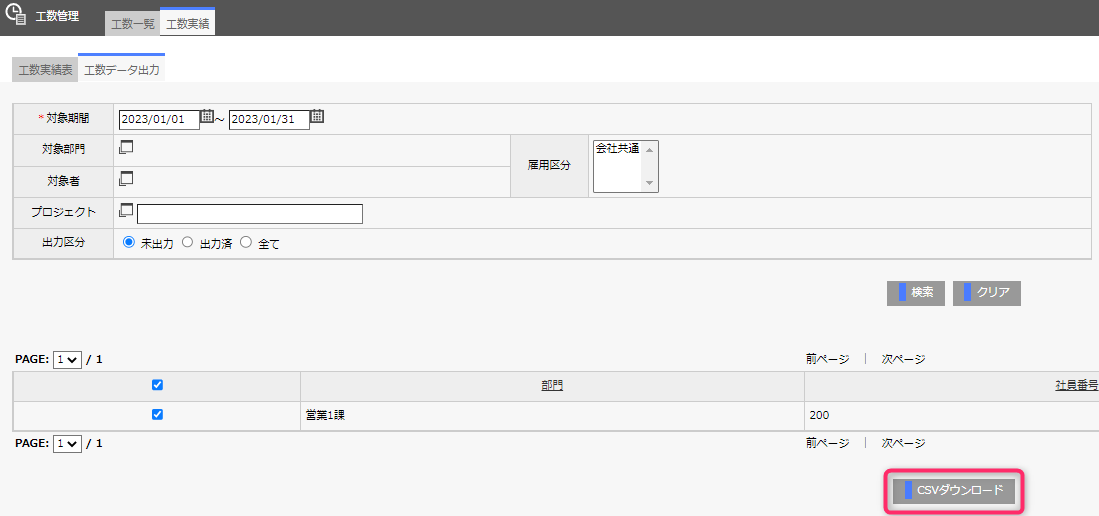Viewport: 1099px width, 516px height.
Task: Sort by the 部門 column header
Action: 552,385
